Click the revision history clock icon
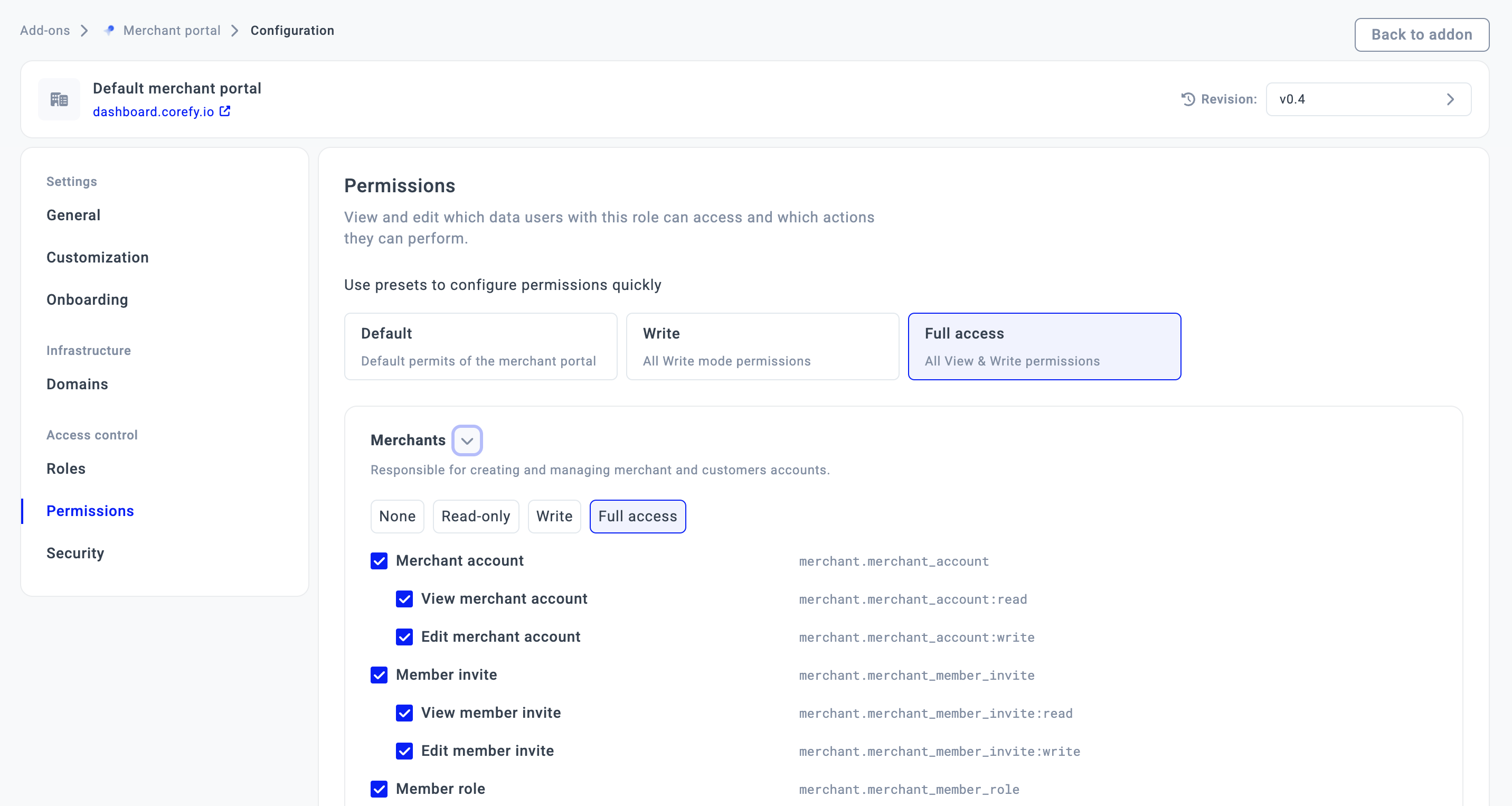The image size is (1512, 806). [1187, 99]
